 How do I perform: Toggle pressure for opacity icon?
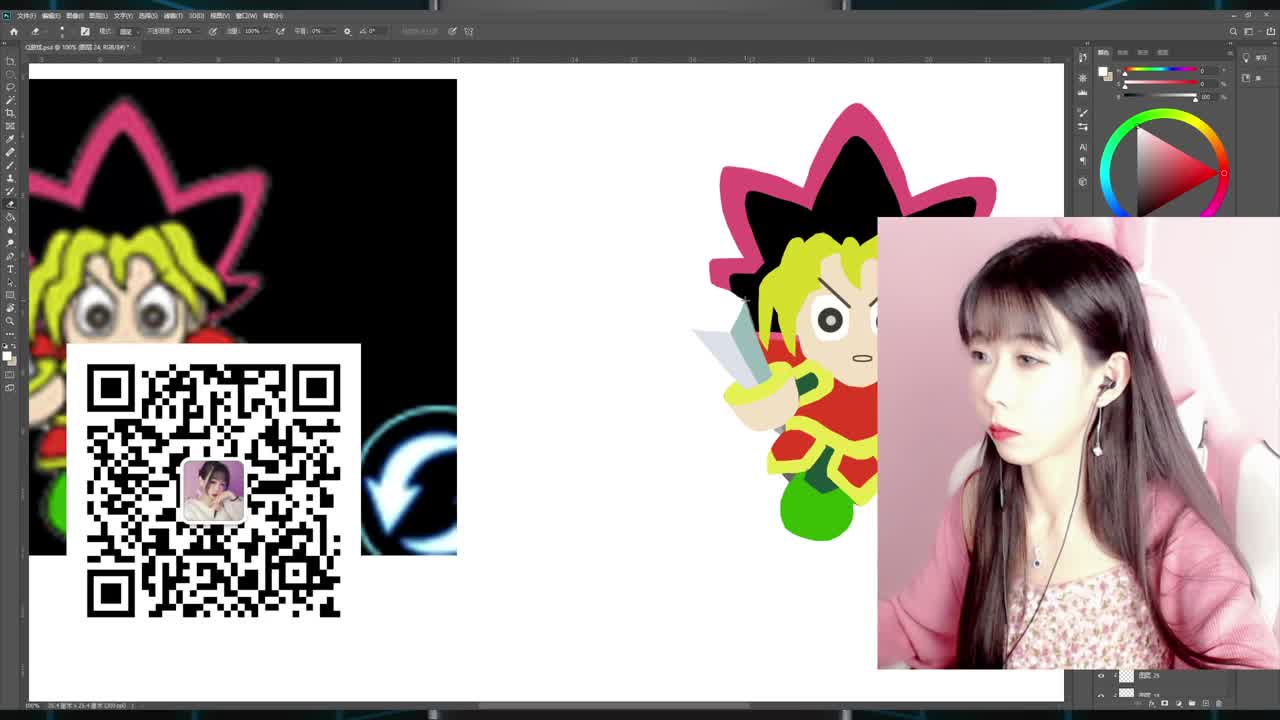click(x=212, y=31)
